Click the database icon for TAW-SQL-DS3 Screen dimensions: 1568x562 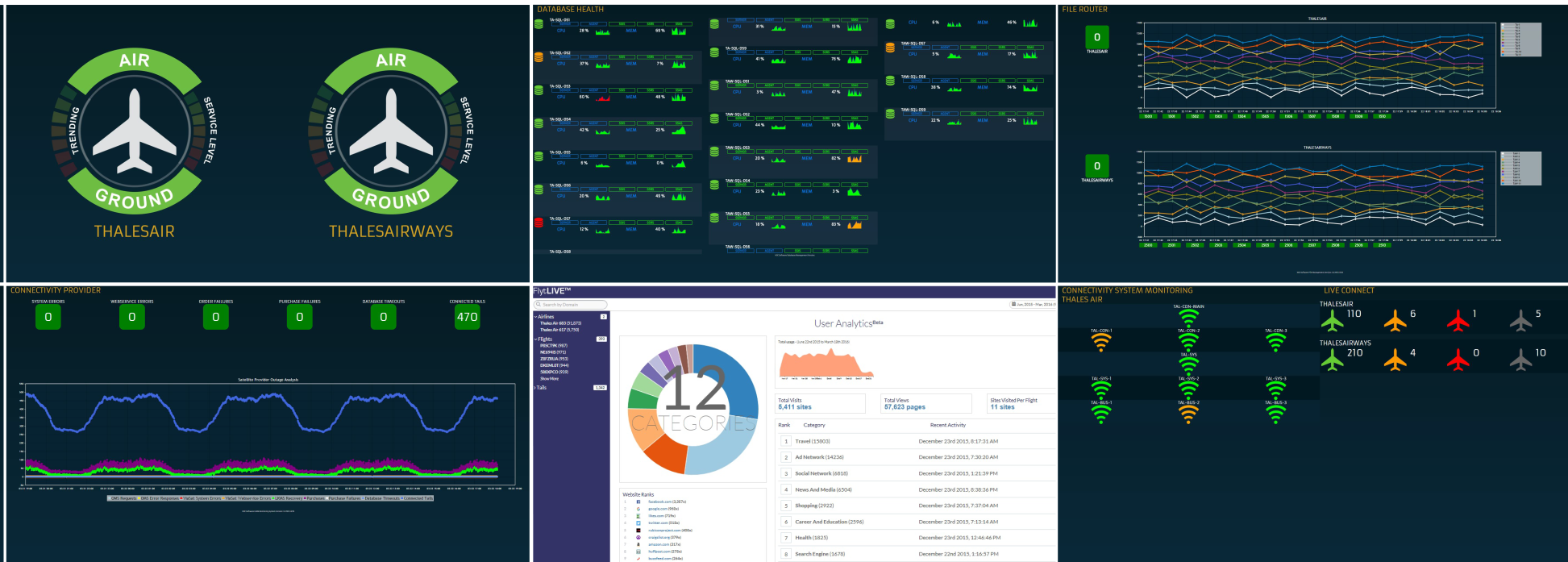pos(714,152)
